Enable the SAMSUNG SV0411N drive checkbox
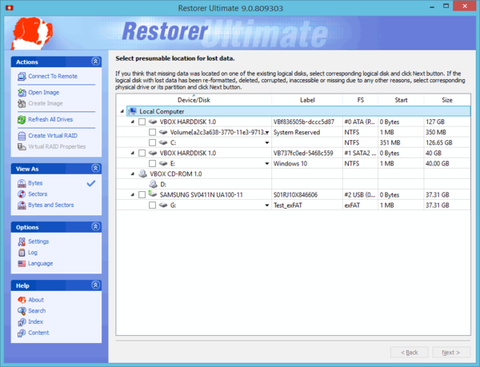 142,195
